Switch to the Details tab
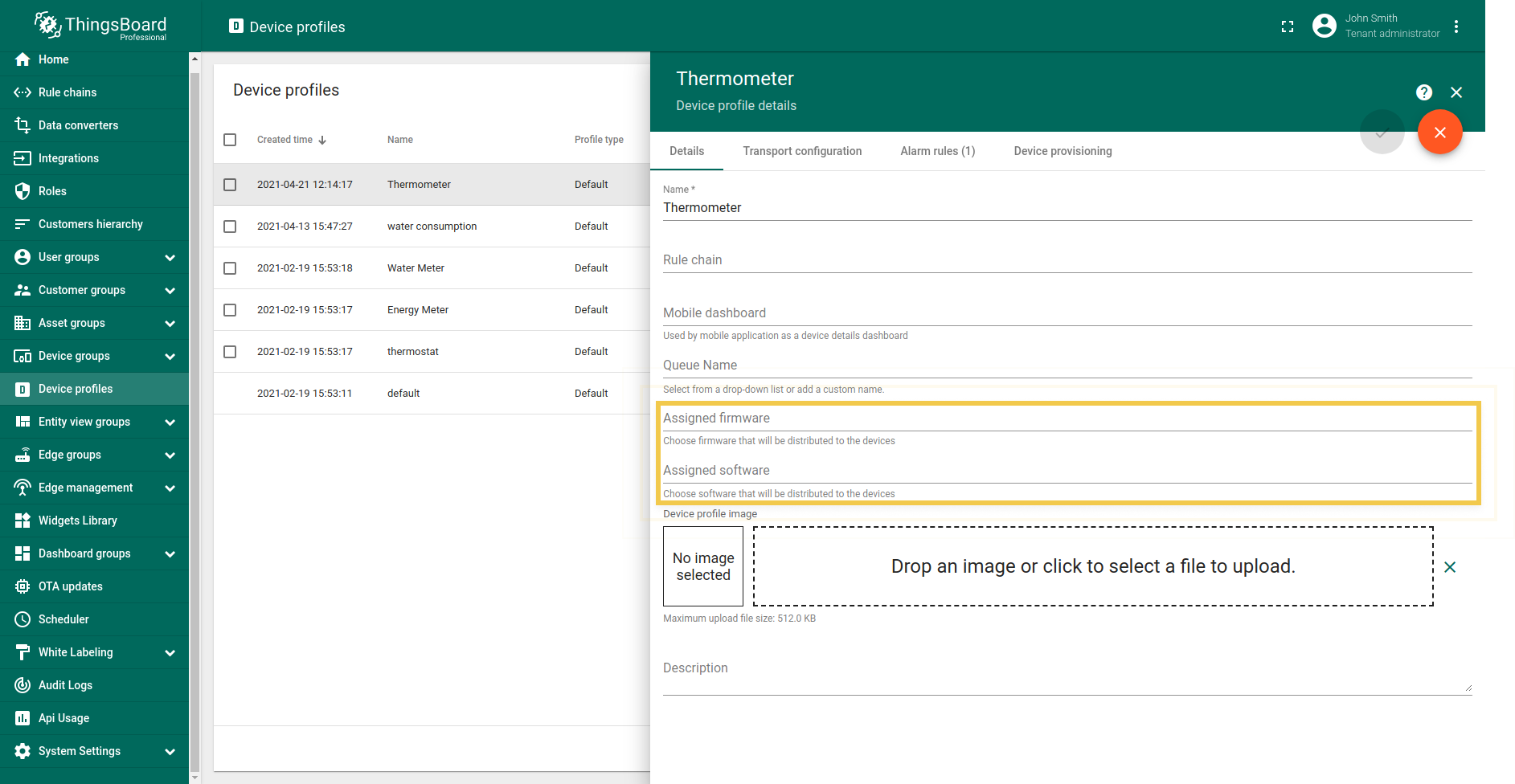Viewport: 1515px width, 784px height. click(686, 151)
